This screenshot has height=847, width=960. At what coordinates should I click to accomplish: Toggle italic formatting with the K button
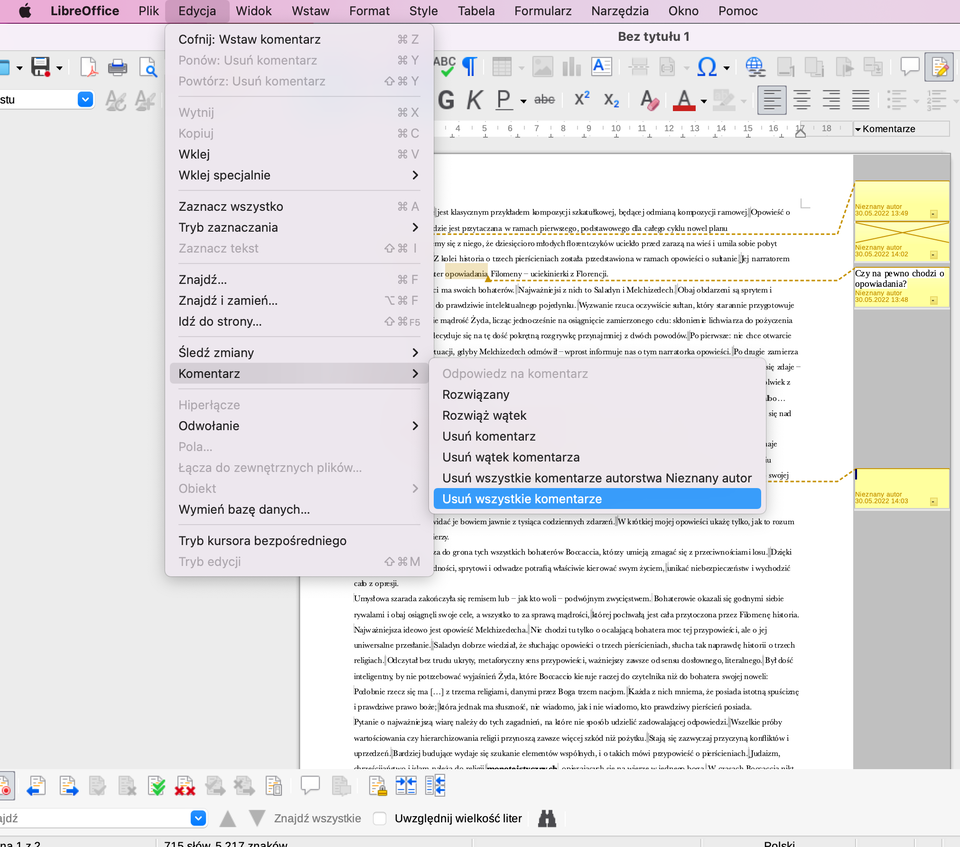pos(476,99)
